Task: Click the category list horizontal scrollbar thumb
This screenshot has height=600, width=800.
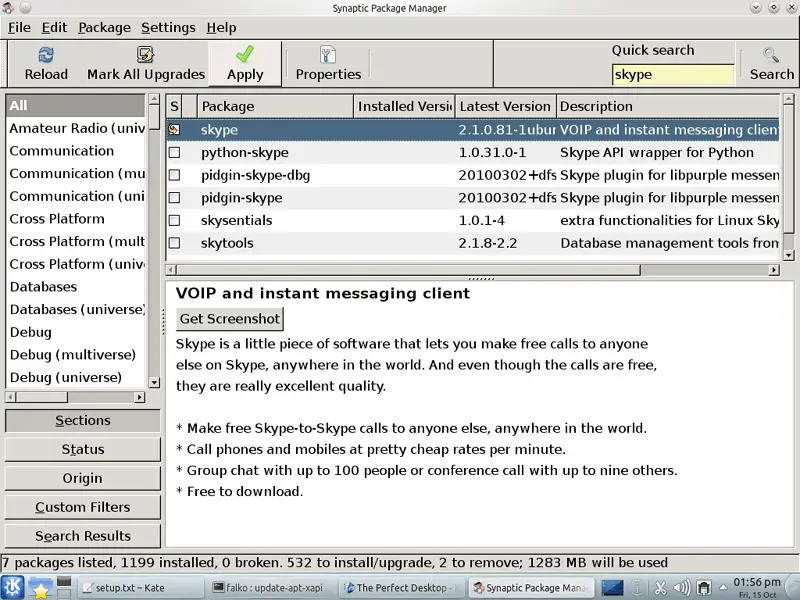Action: tap(42, 397)
